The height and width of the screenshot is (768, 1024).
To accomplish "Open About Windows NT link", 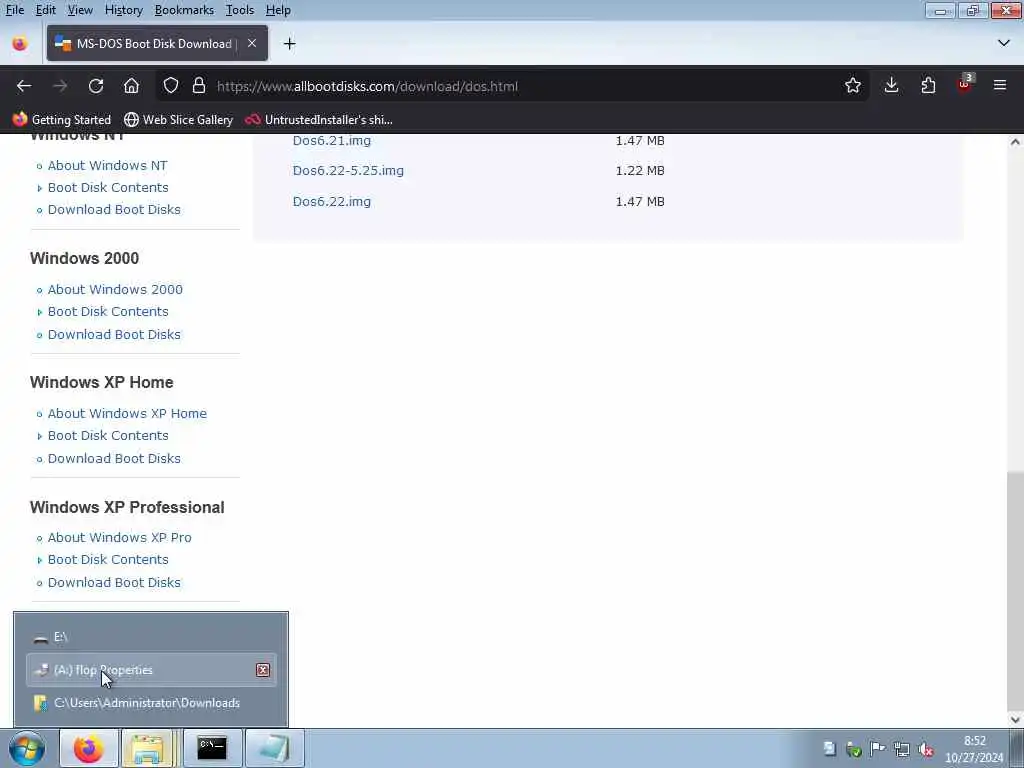I will pos(107,165).
